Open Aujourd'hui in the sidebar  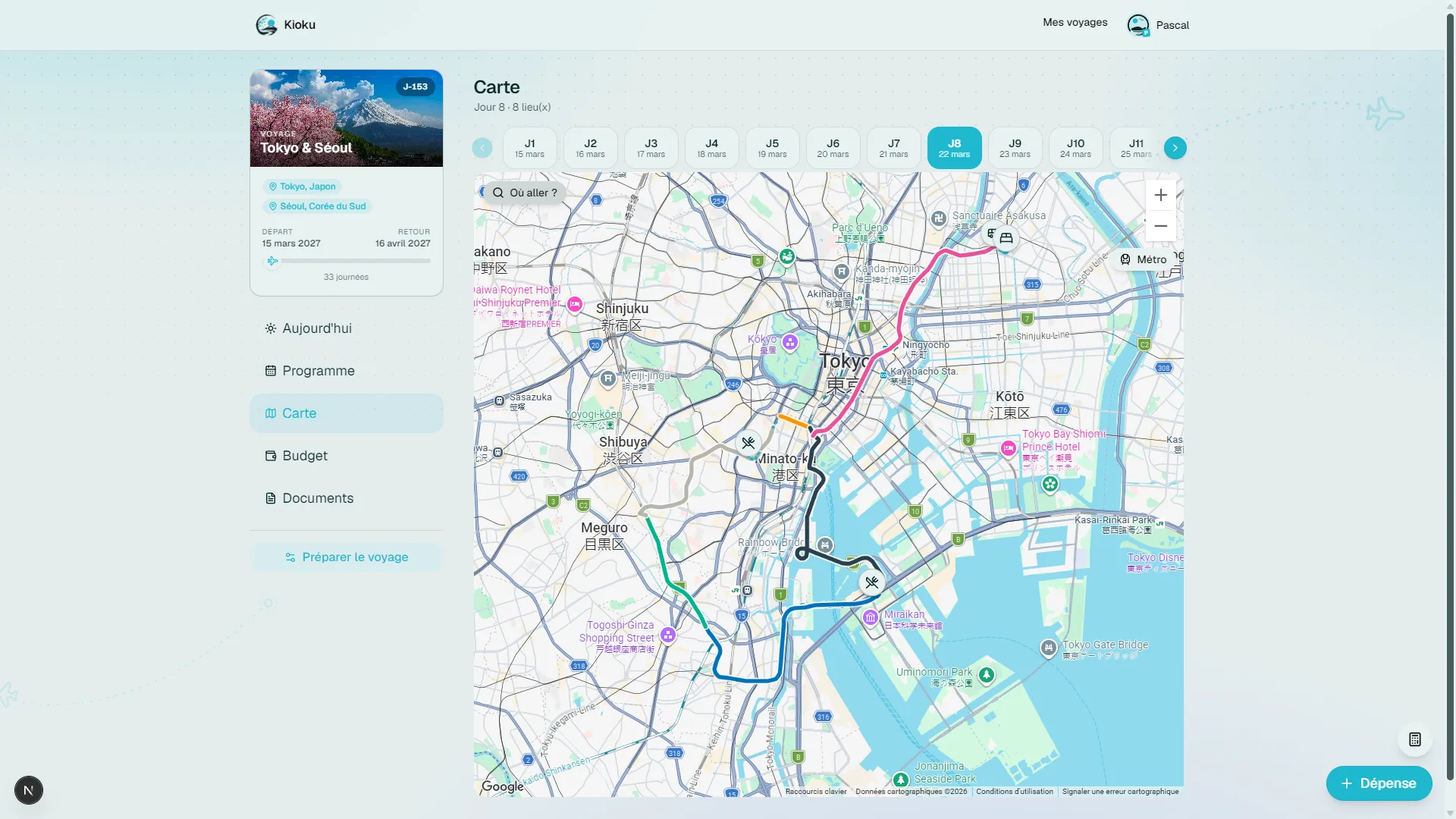point(347,328)
